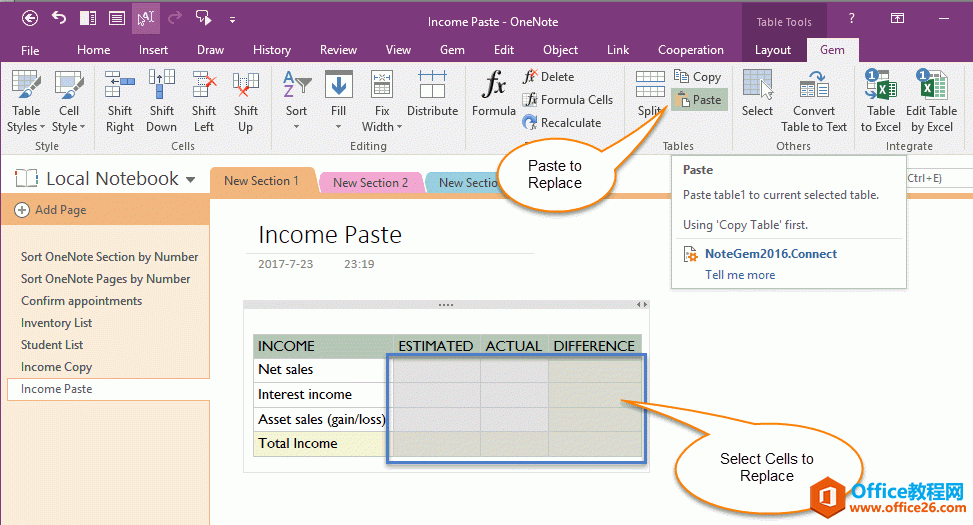Click Formula Cells
The width and height of the screenshot is (973, 525).
tap(568, 99)
